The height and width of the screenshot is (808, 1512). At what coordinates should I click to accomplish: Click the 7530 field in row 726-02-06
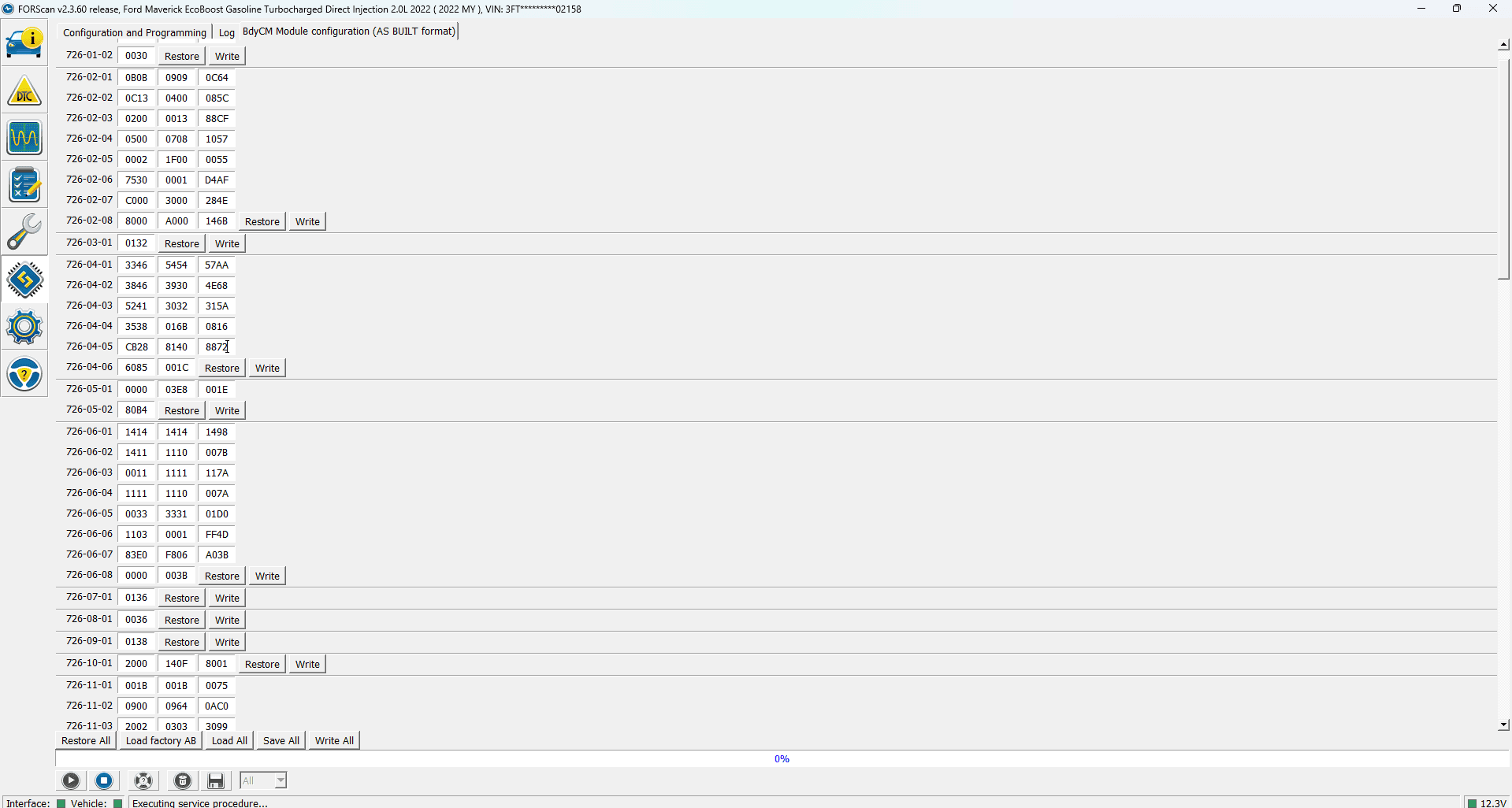click(136, 180)
